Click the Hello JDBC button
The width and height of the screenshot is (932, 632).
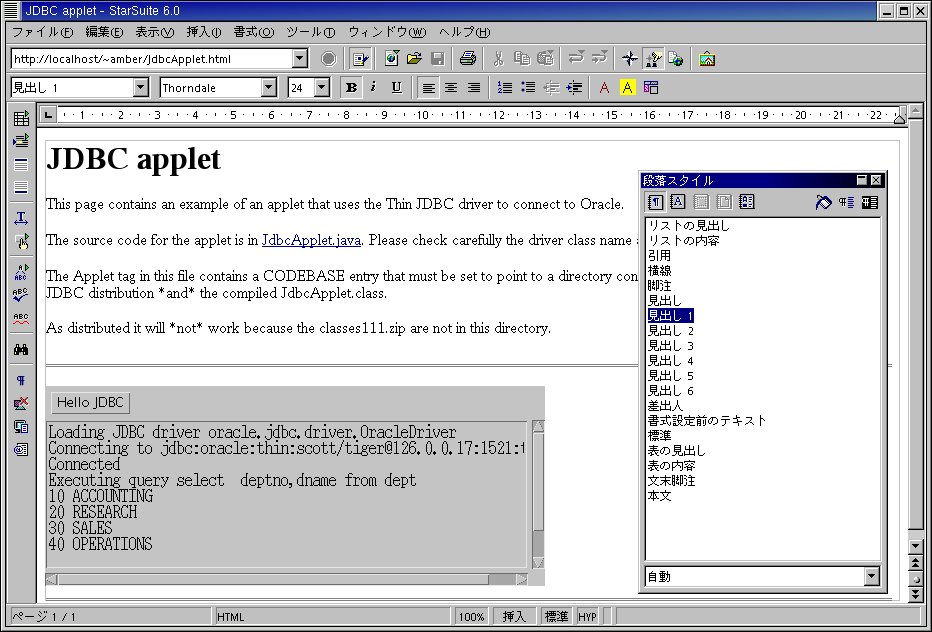(x=90, y=403)
